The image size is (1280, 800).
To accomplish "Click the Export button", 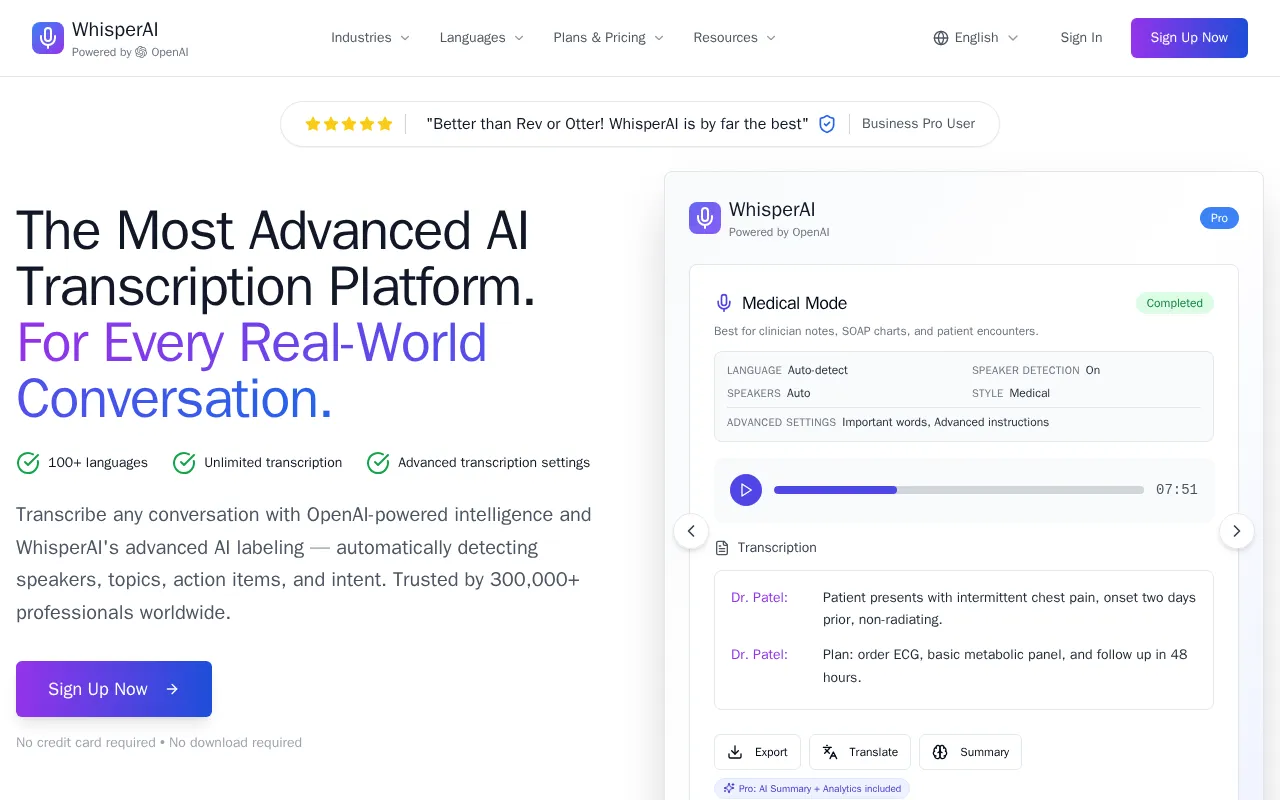I will (x=757, y=752).
